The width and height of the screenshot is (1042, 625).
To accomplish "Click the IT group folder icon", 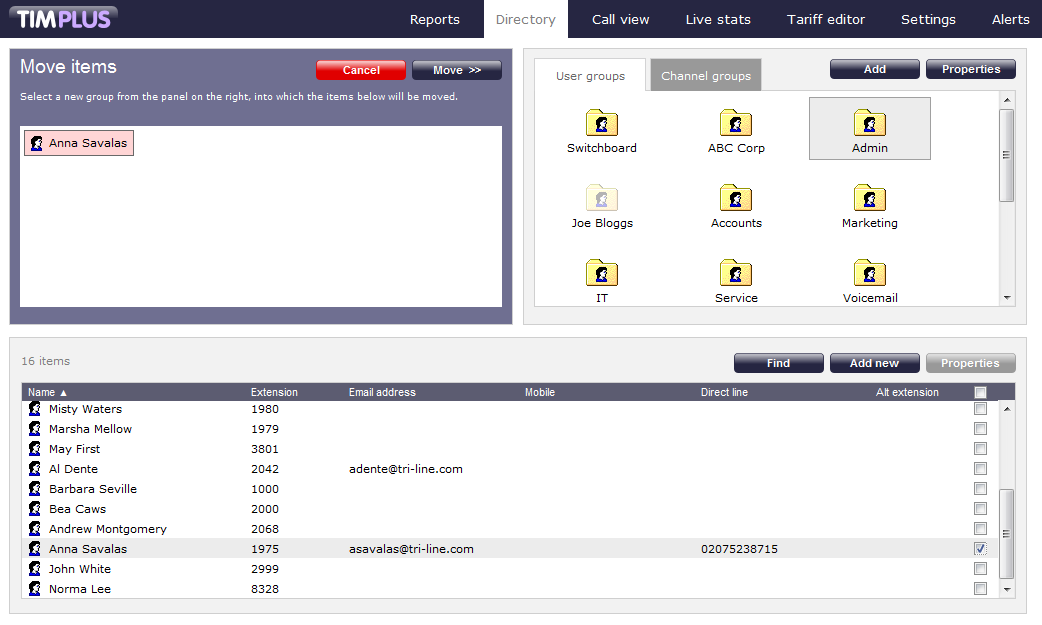I will 601,273.
